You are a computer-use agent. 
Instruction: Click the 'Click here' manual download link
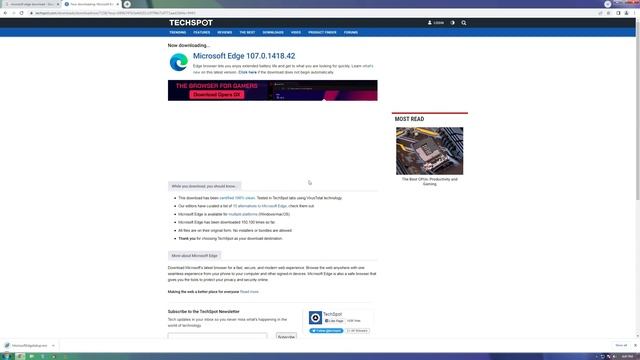click(247, 72)
